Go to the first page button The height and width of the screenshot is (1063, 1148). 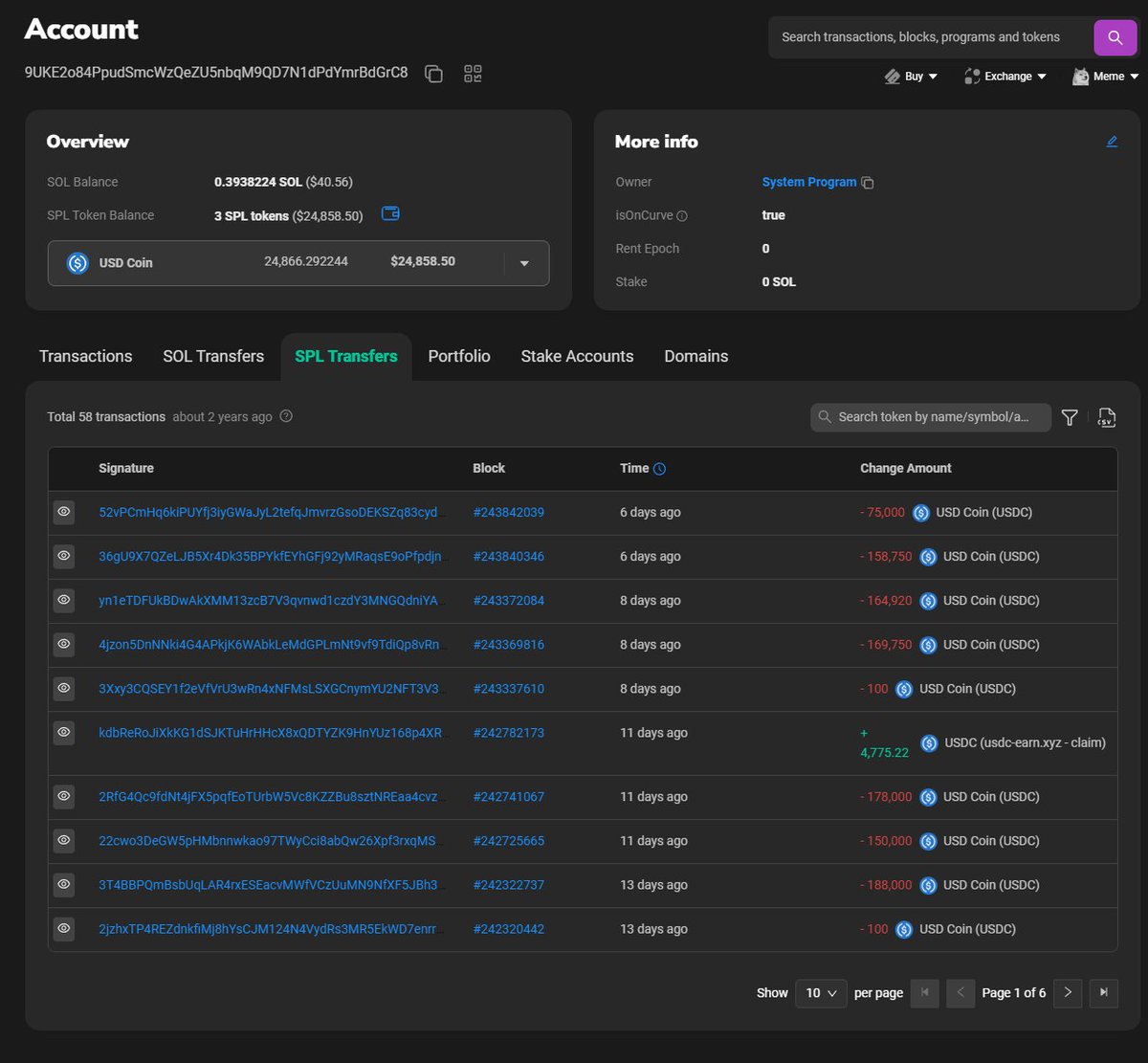coord(925,993)
